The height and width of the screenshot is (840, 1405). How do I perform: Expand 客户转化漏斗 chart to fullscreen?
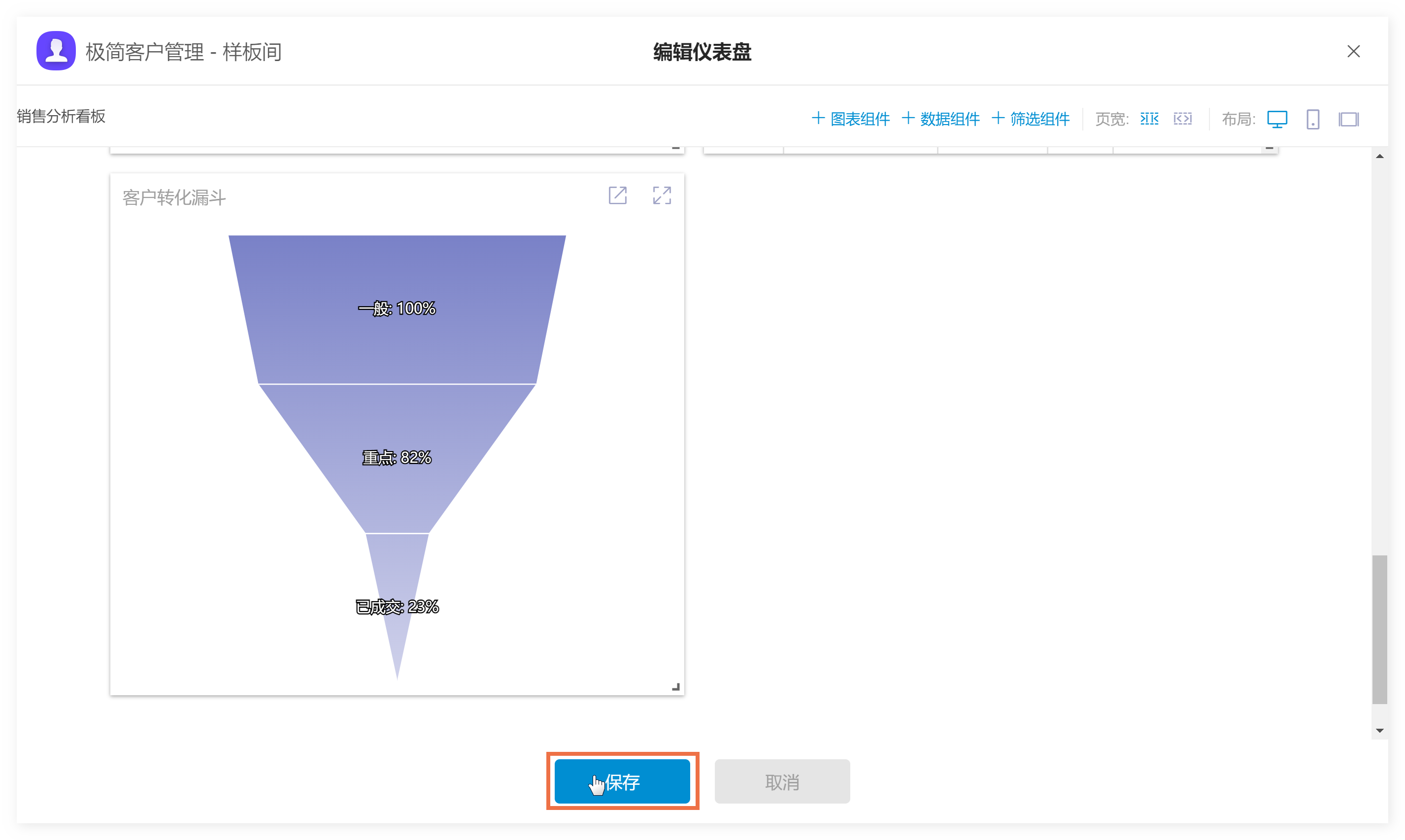[x=662, y=195]
